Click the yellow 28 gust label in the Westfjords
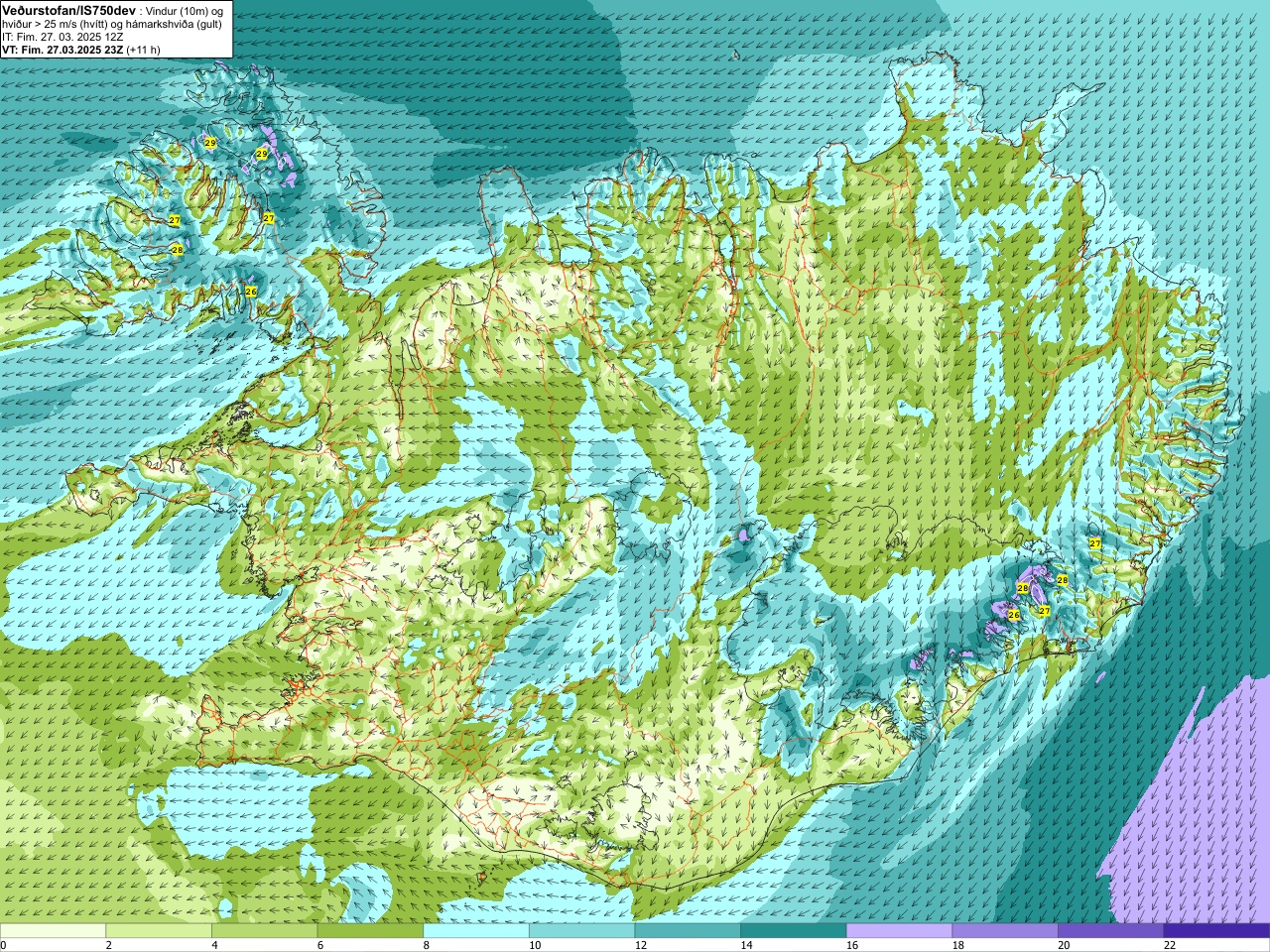1270x952 pixels. pyautogui.click(x=178, y=250)
